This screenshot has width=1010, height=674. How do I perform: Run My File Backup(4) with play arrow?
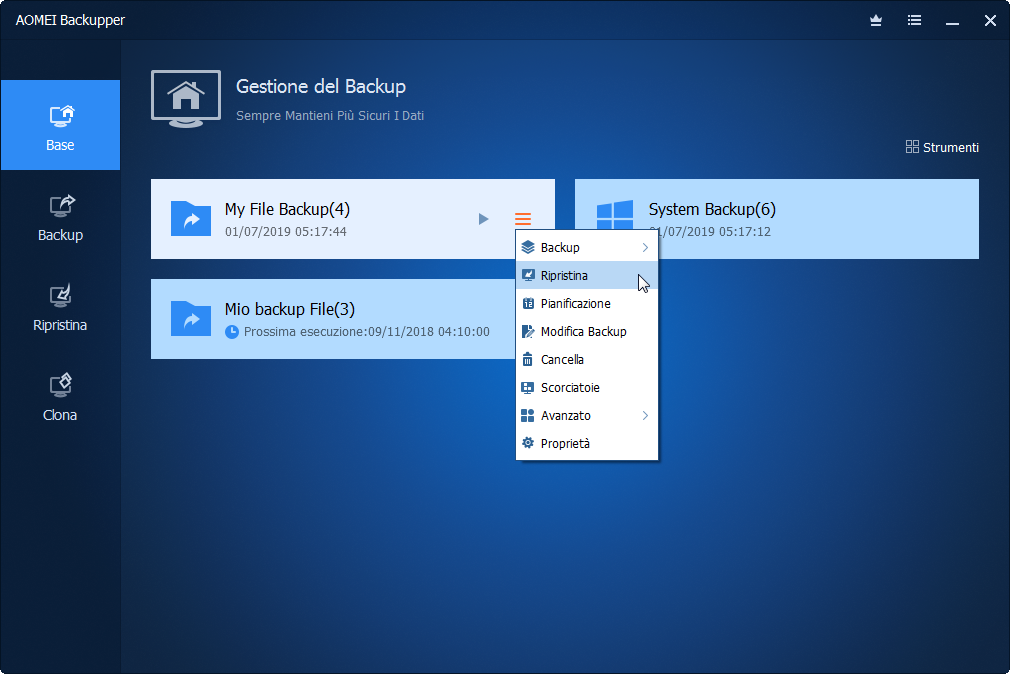(483, 219)
